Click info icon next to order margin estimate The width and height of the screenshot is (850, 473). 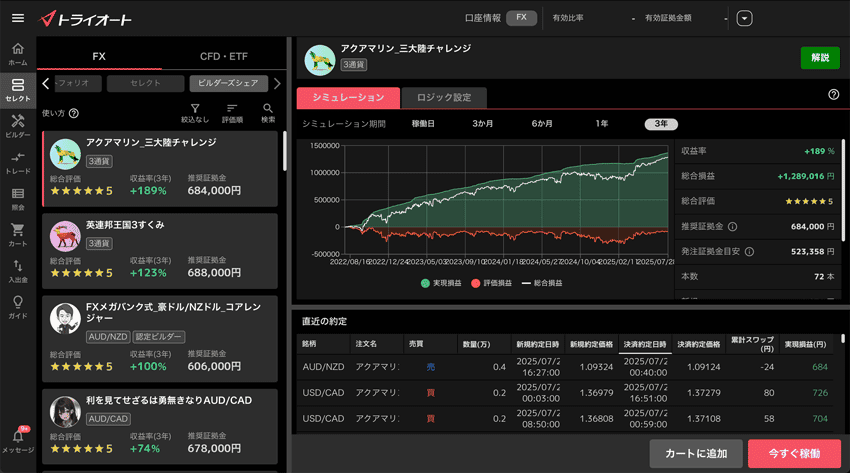click(x=749, y=251)
